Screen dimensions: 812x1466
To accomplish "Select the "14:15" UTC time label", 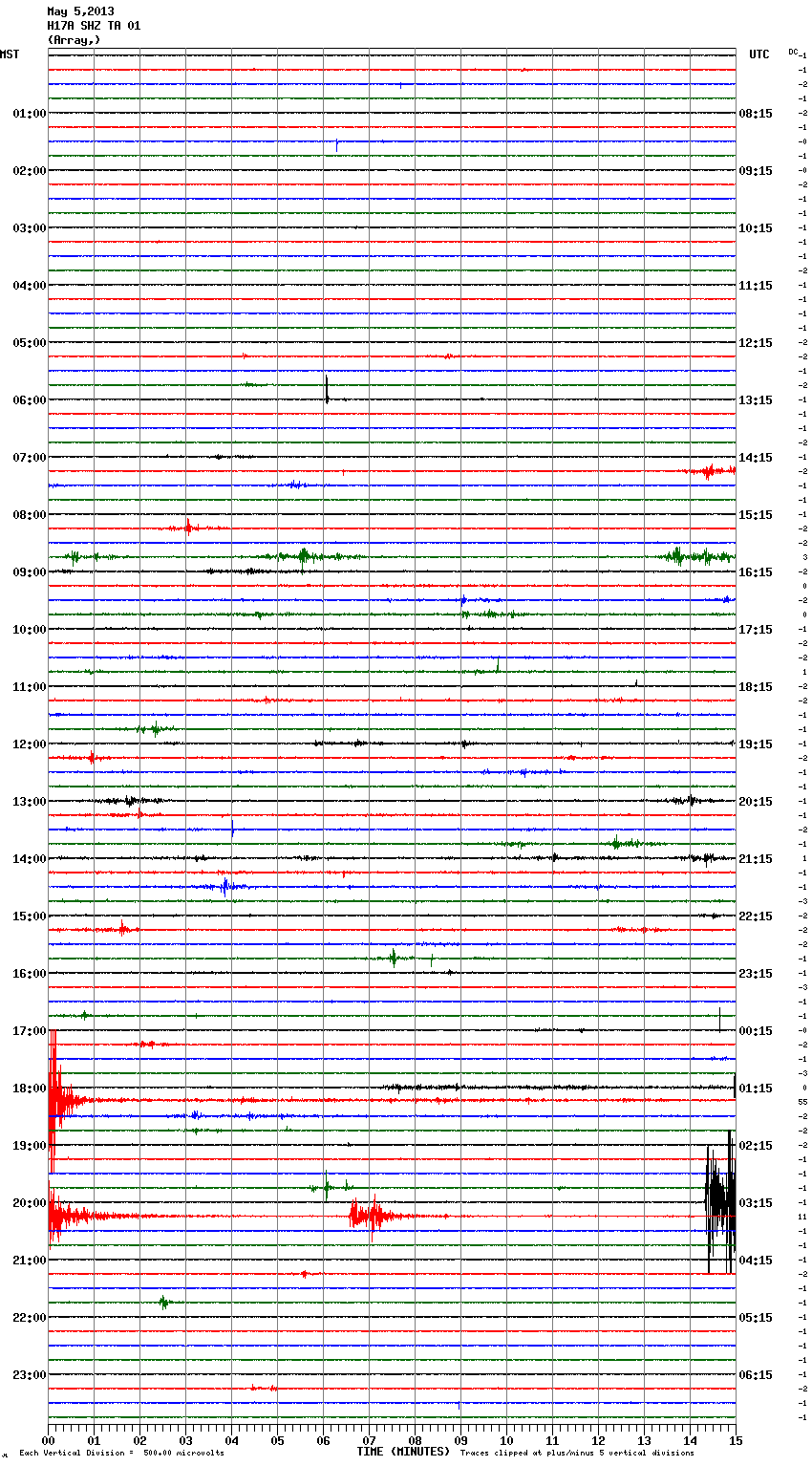I will pyautogui.click(x=756, y=458).
